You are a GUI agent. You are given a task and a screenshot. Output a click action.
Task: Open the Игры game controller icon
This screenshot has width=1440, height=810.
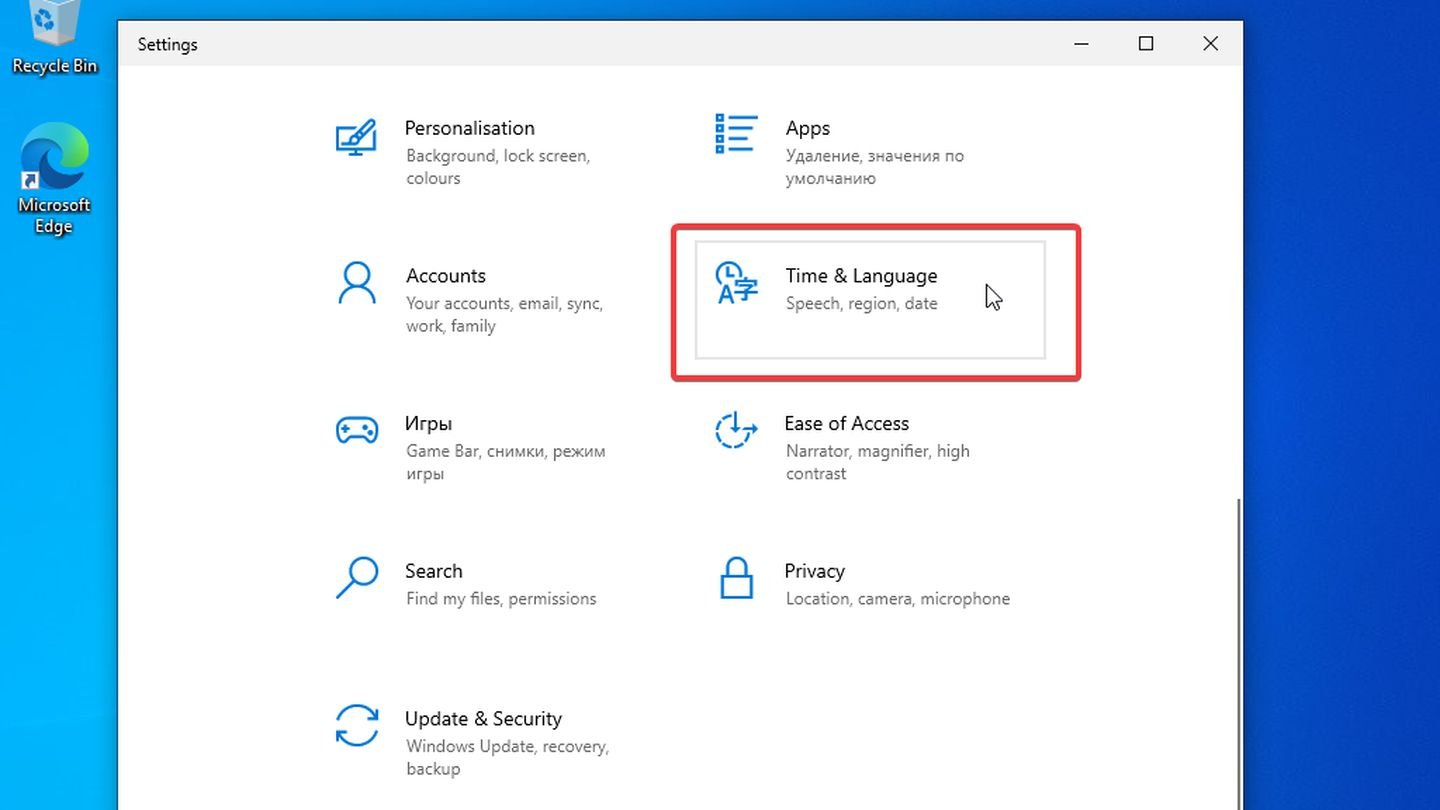coord(357,430)
